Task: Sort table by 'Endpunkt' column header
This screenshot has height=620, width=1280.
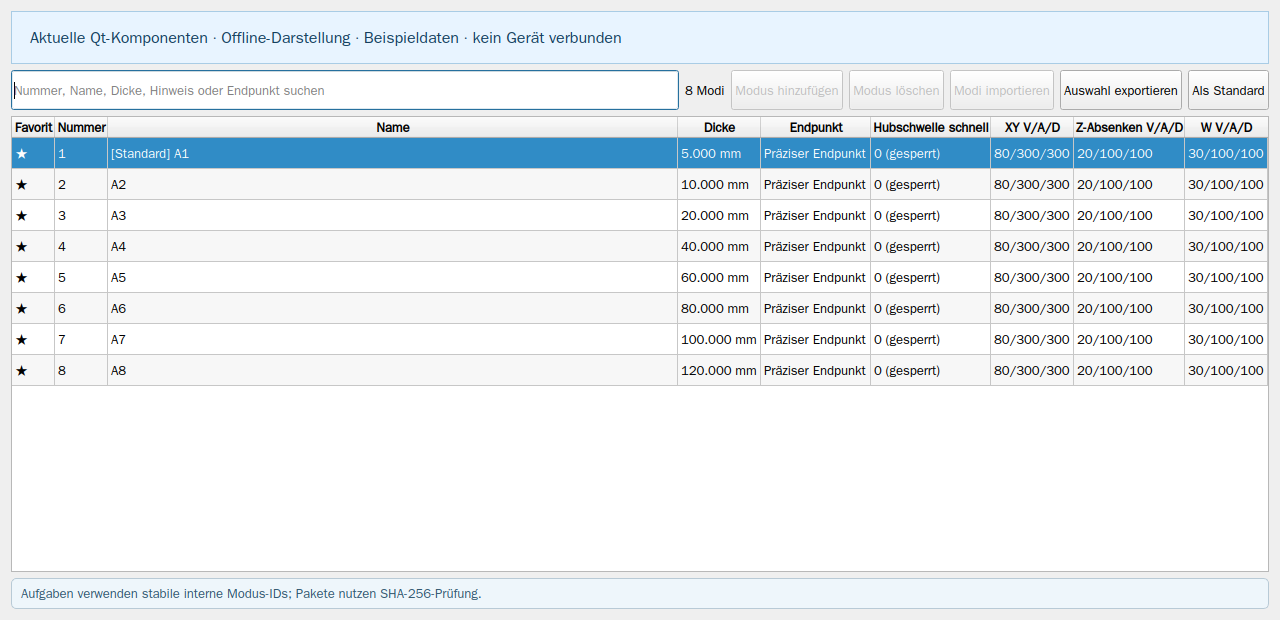Action: (816, 127)
